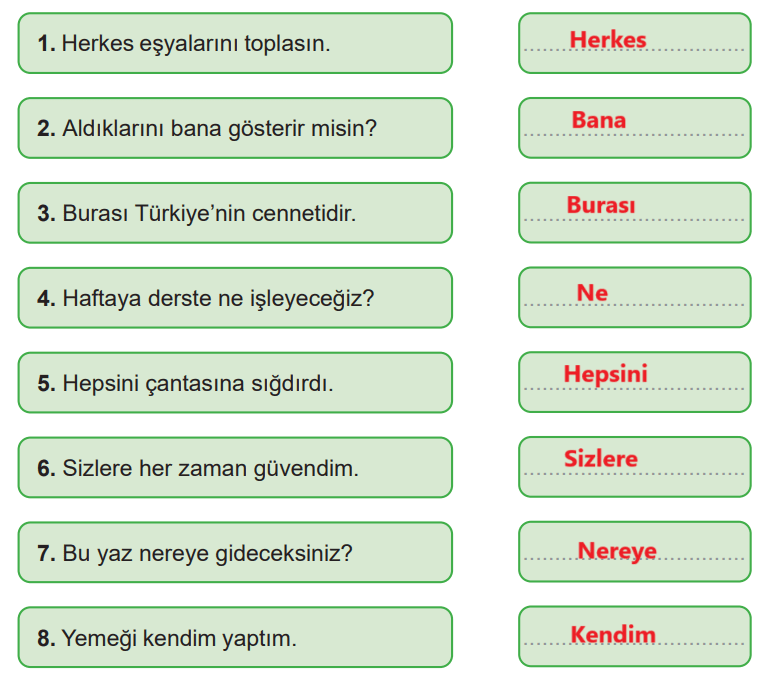Select the sentence "Sizlere her zaman güvendim."

[x=234, y=468]
